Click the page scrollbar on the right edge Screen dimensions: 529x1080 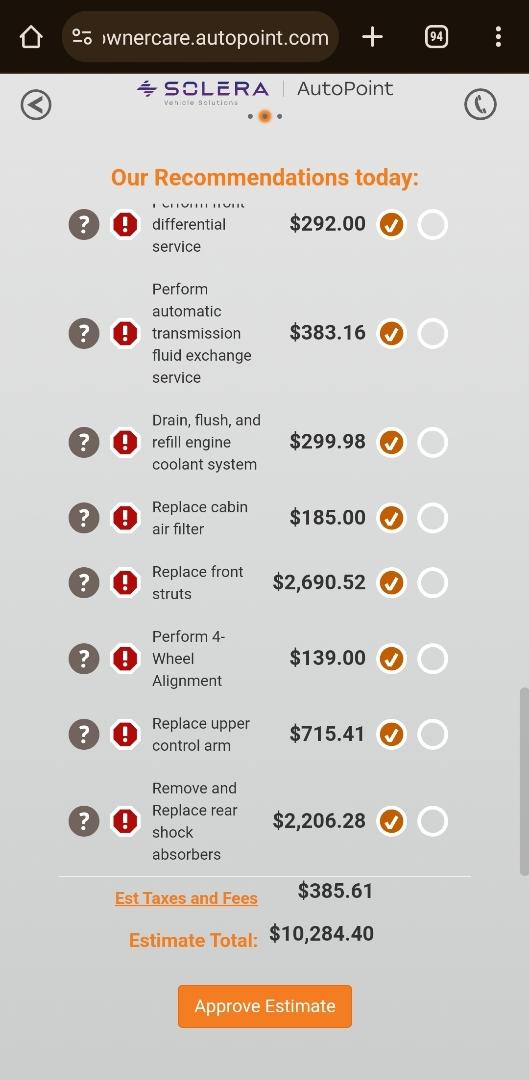pos(524,781)
